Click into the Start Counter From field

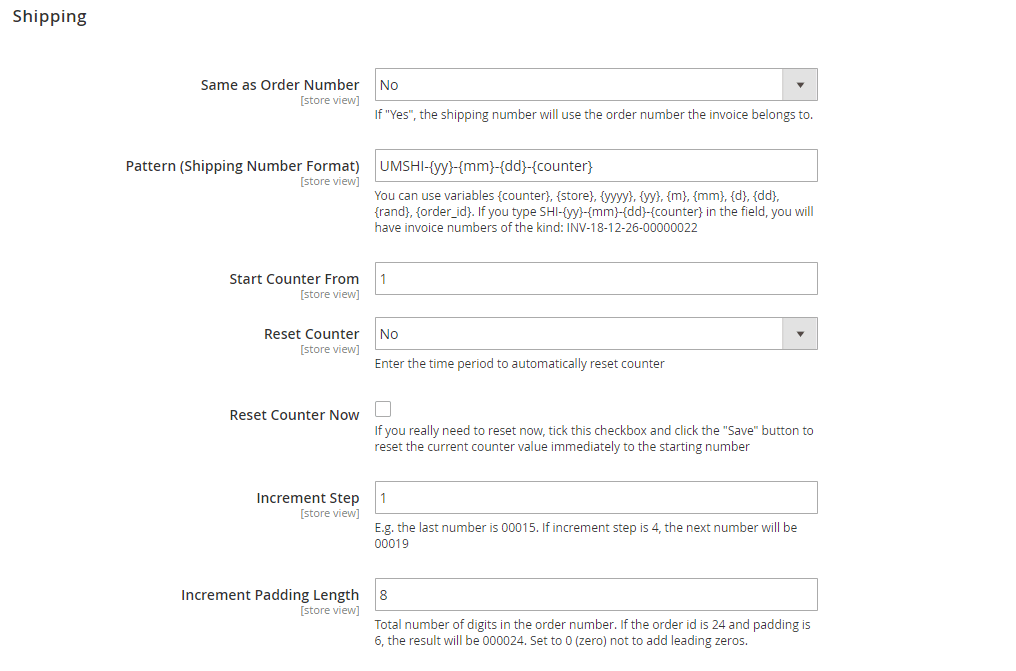pyautogui.click(x=595, y=279)
